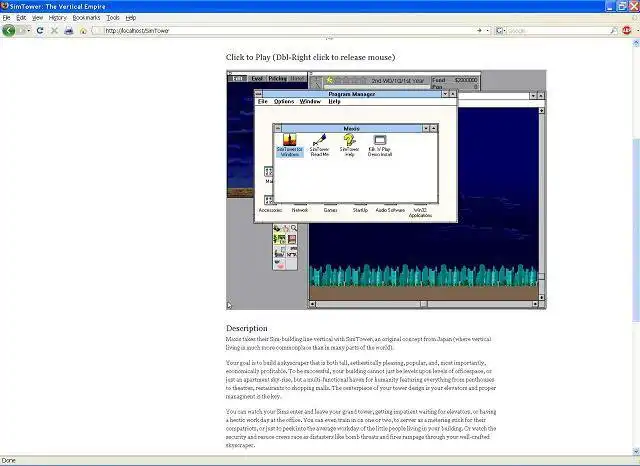
Task: Maximize the Maxis group window with up arrow
Action: coord(434,129)
